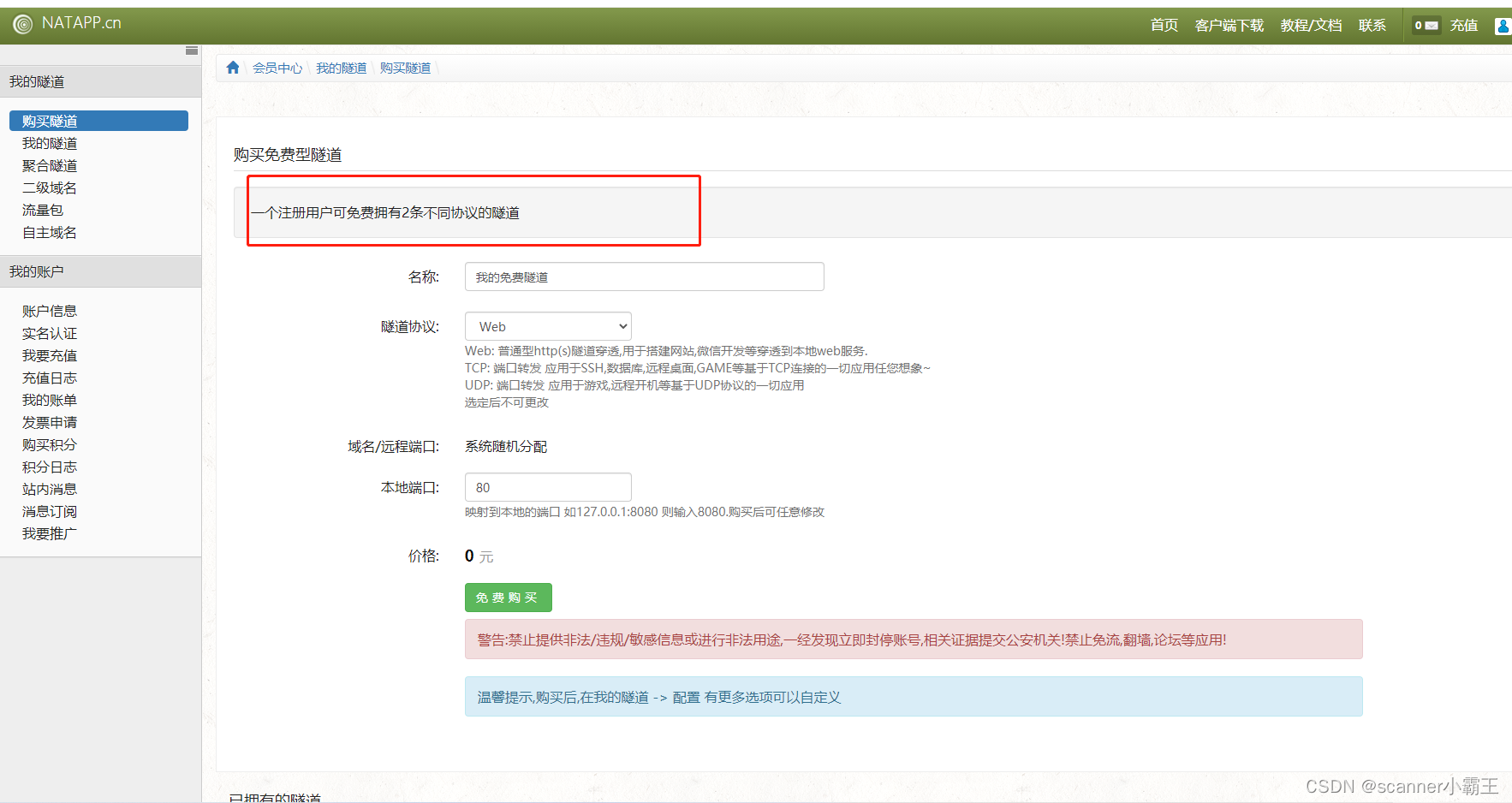Open 消息订阅 in sidebar

click(50, 511)
